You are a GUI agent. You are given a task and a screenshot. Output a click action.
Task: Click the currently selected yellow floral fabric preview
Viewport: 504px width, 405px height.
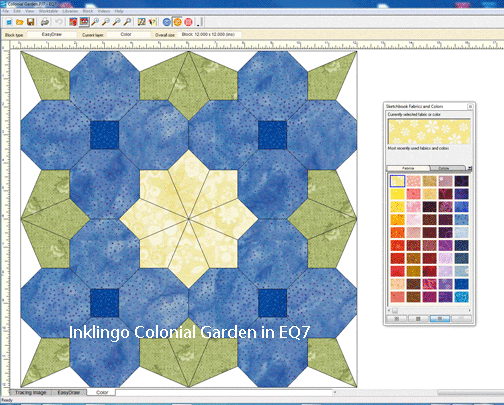coord(429,132)
